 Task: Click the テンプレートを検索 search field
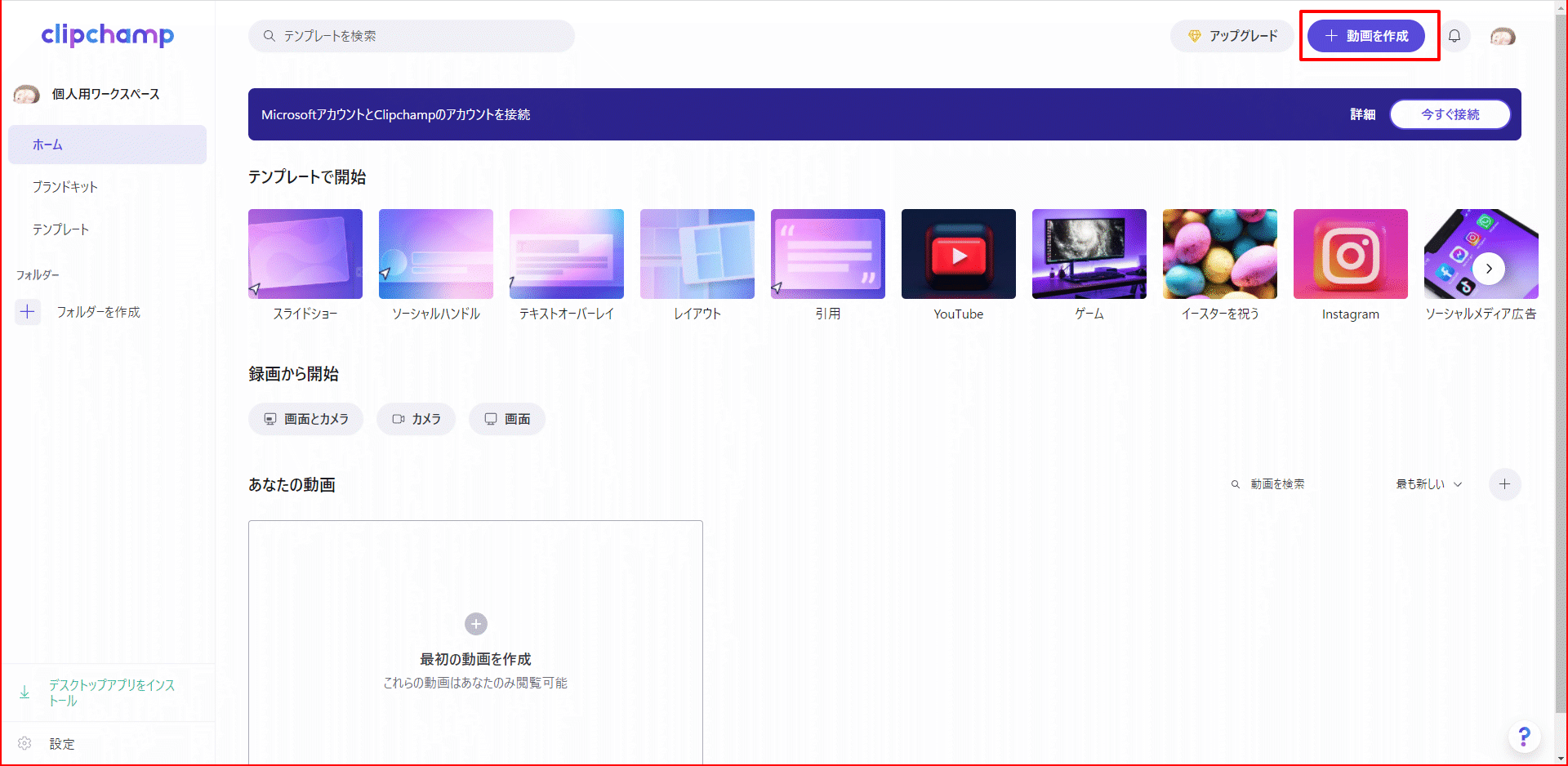(x=412, y=36)
